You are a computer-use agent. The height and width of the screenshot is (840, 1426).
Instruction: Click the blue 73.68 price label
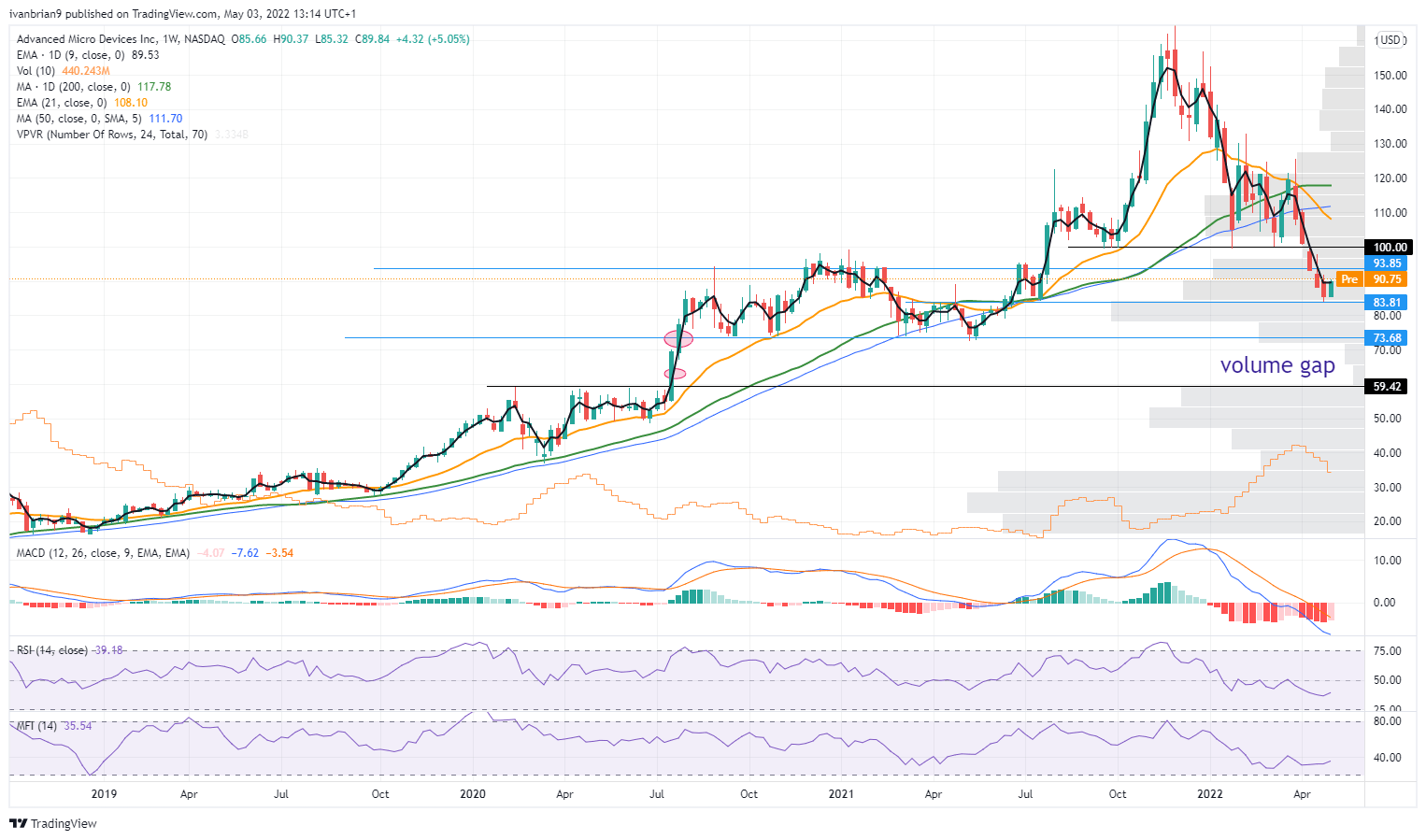point(1387,338)
